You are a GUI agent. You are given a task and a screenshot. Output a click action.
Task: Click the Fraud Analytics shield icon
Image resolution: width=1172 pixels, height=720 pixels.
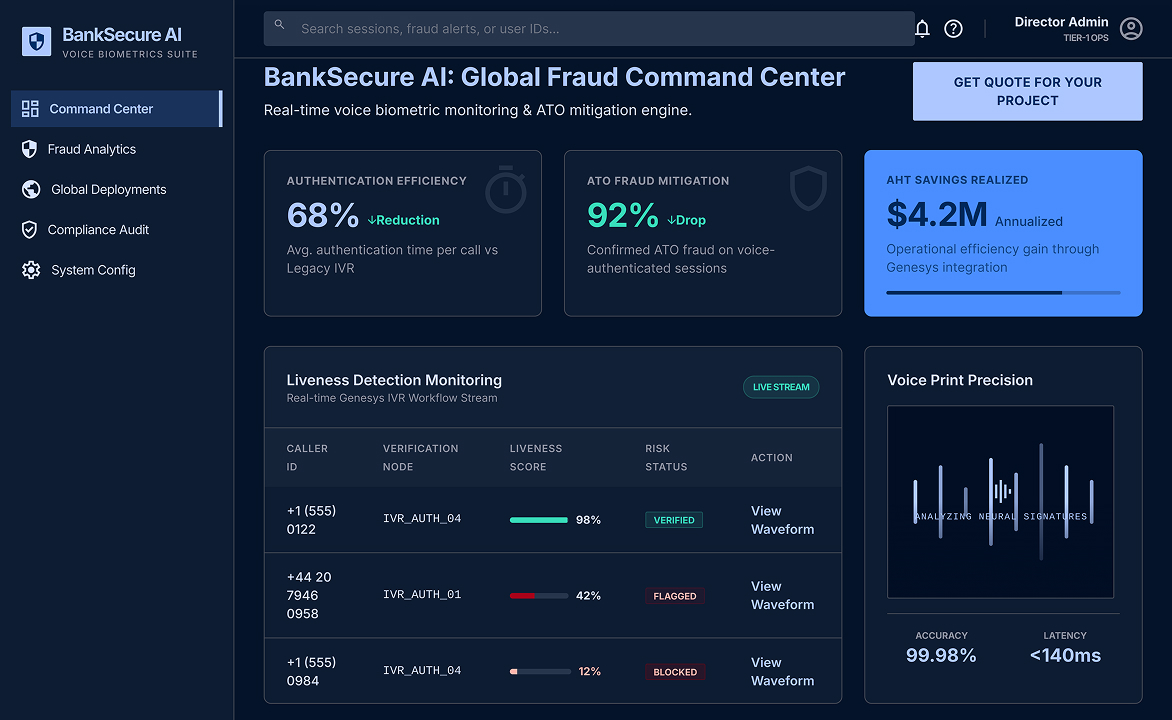click(x=29, y=149)
